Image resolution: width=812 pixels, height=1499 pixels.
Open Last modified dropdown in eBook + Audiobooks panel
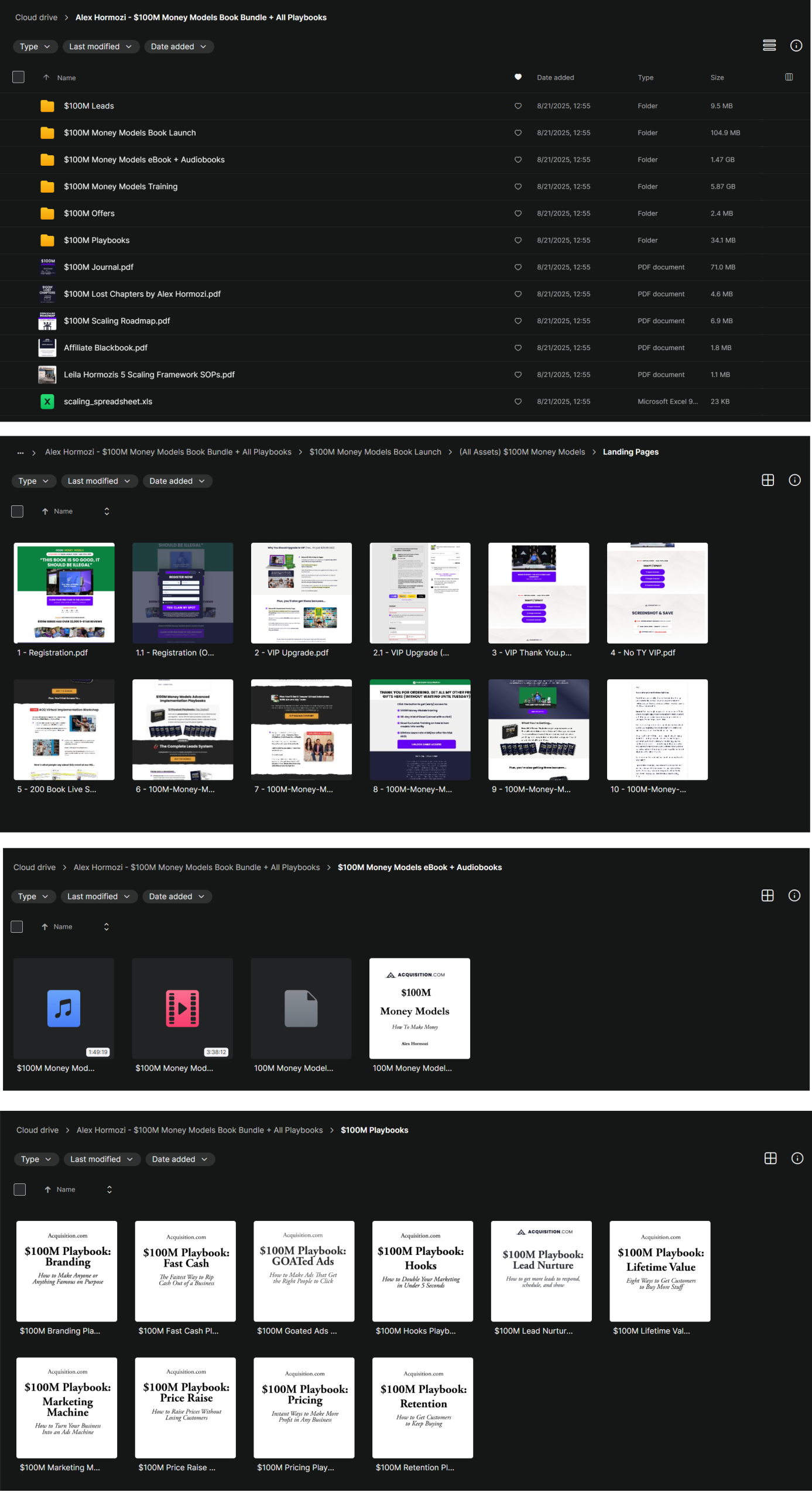click(x=99, y=896)
